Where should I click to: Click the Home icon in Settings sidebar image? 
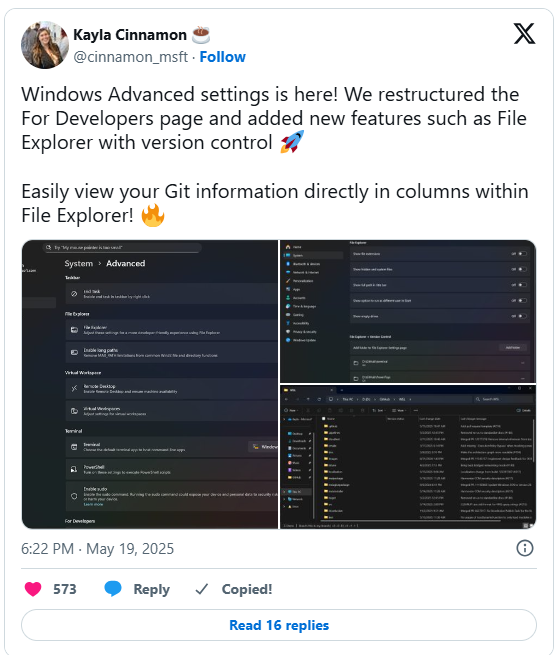[288, 247]
